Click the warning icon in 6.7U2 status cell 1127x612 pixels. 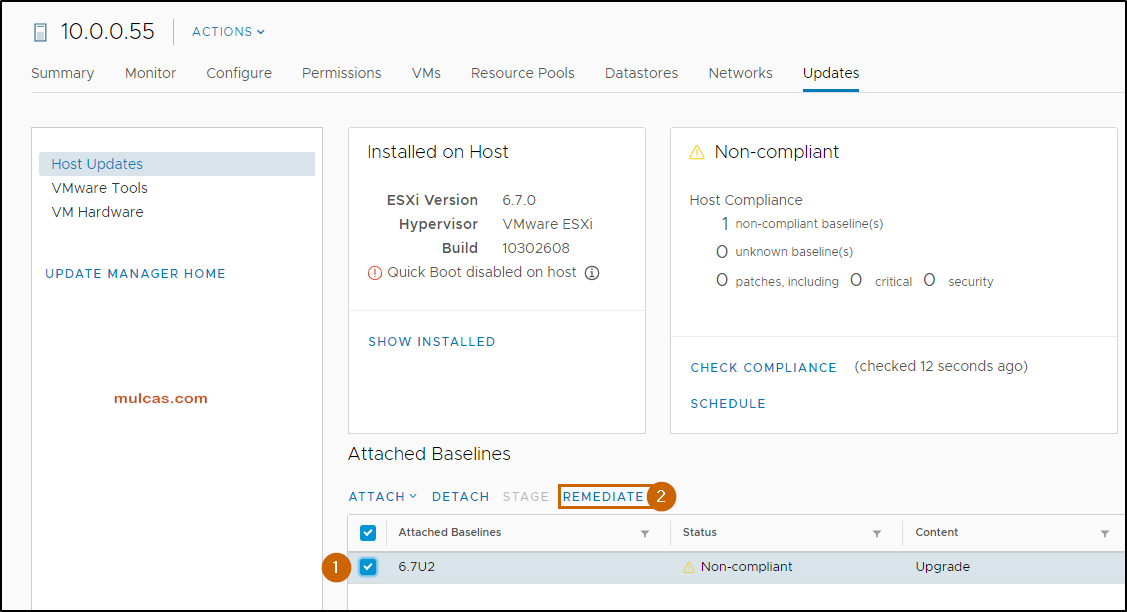click(x=688, y=567)
